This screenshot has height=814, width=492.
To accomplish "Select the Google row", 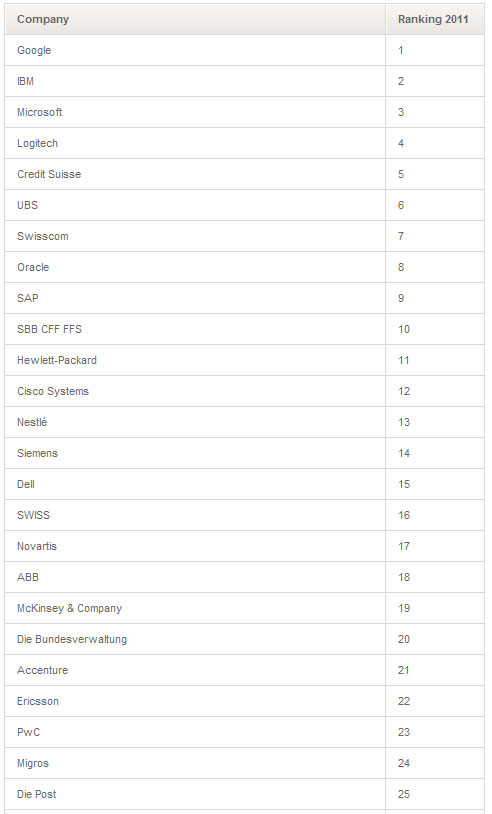I will coord(244,50).
